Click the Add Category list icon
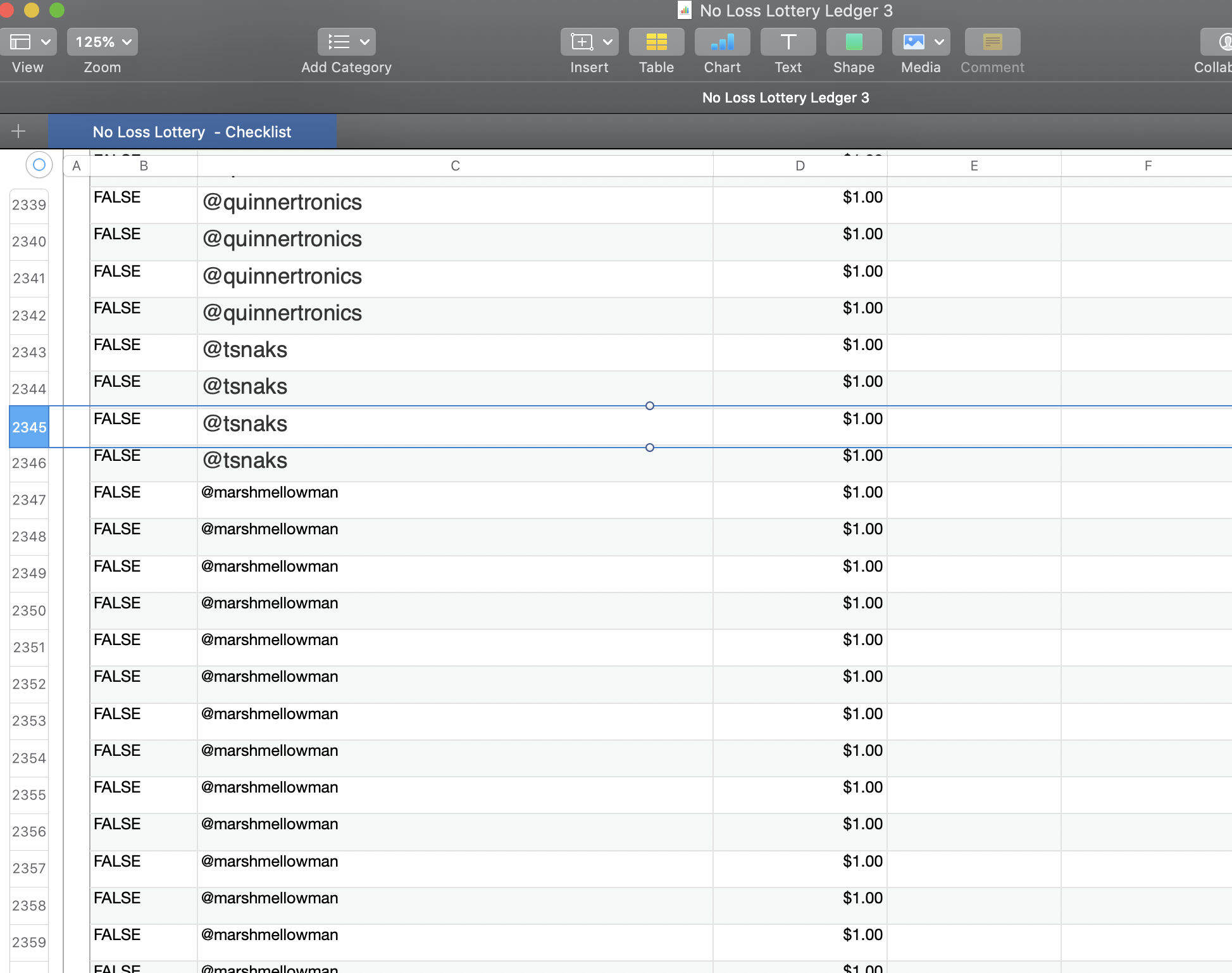 [339, 42]
